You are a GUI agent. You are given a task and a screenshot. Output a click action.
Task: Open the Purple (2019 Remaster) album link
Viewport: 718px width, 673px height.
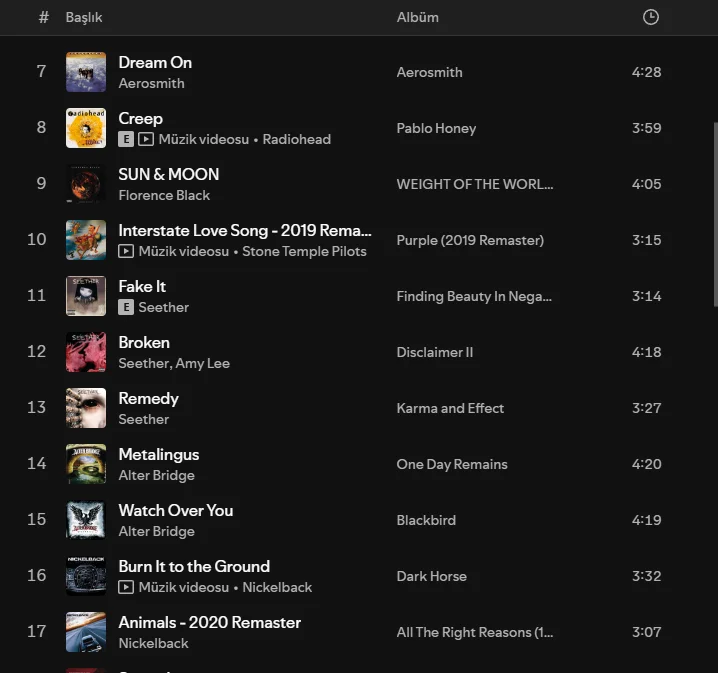[470, 240]
